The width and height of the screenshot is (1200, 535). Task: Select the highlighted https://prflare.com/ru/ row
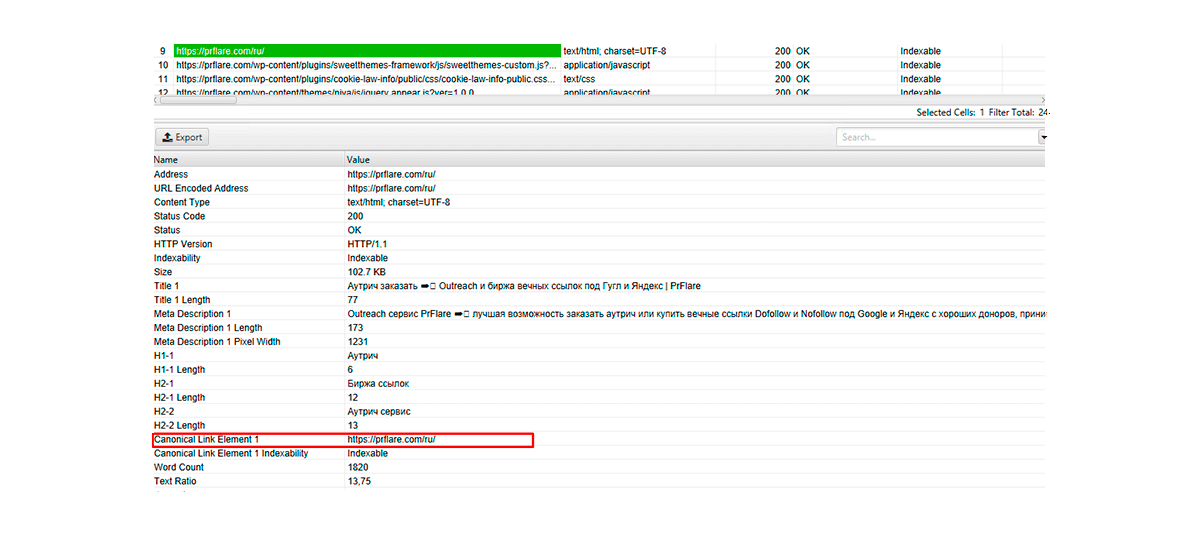coord(366,51)
